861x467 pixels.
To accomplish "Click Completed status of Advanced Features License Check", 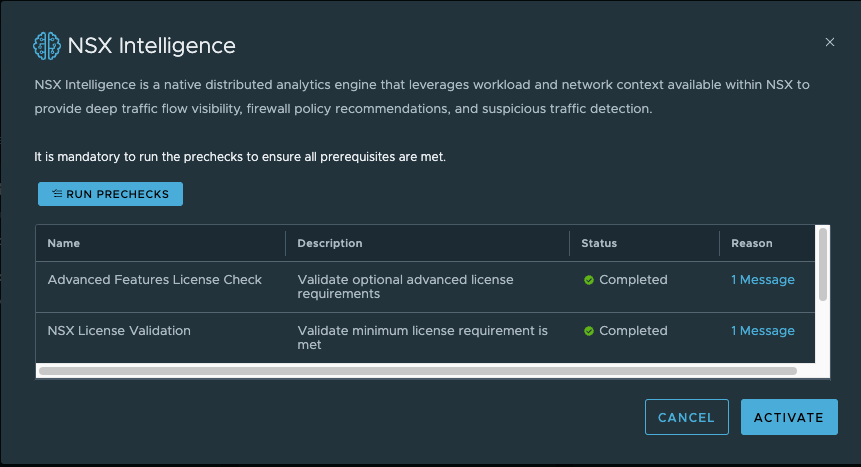I will [633, 280].
